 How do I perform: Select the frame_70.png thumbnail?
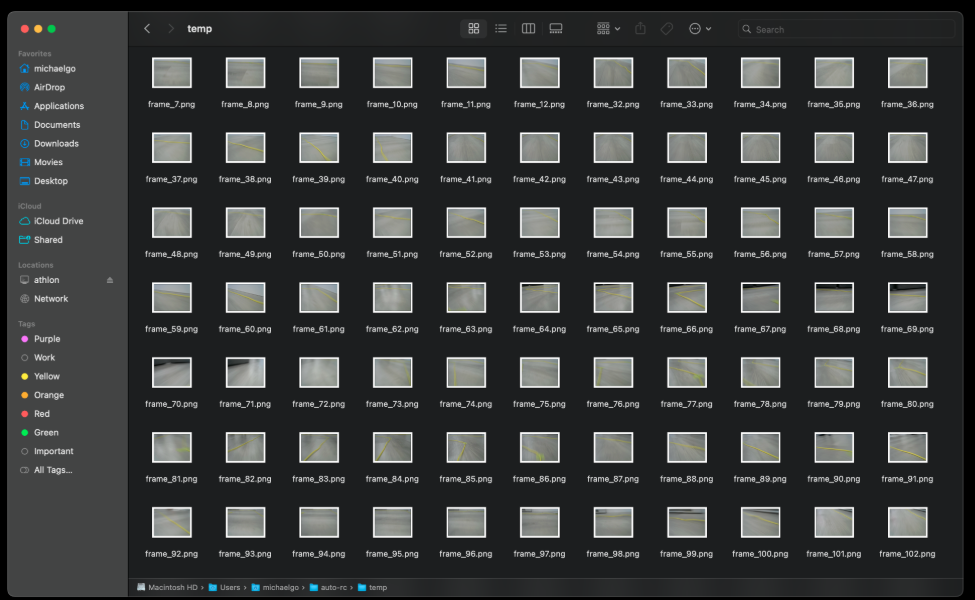pyautogui.click(x=171, y=373)
